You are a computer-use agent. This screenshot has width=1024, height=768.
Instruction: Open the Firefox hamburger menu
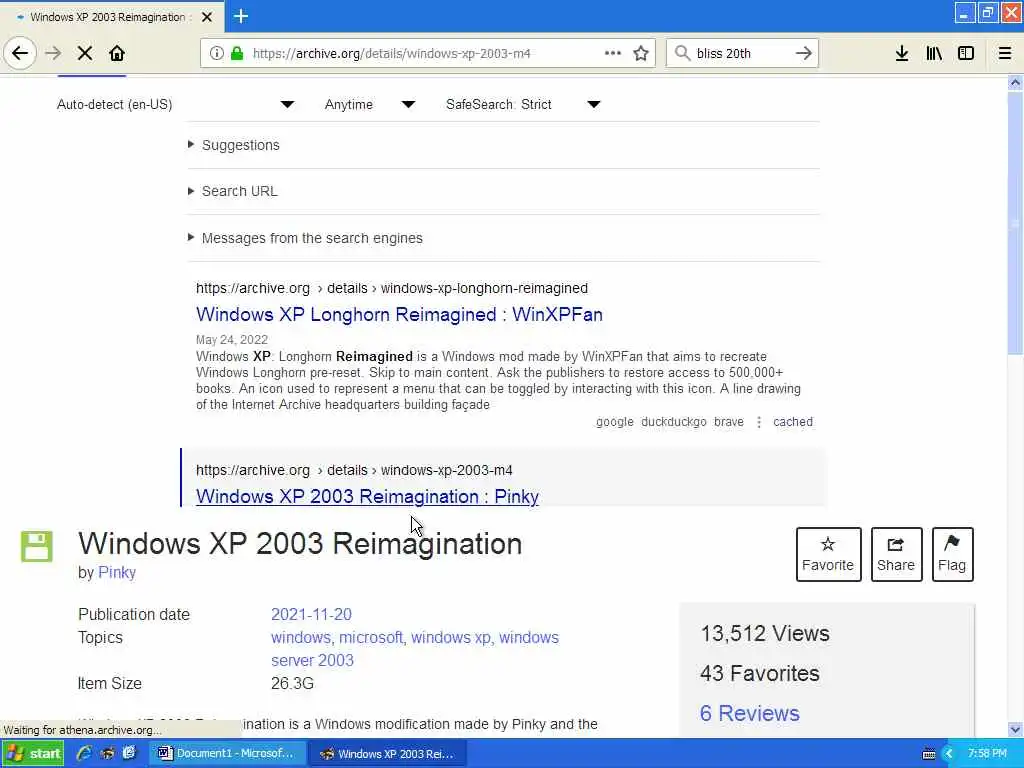[x=1005, y=53]
